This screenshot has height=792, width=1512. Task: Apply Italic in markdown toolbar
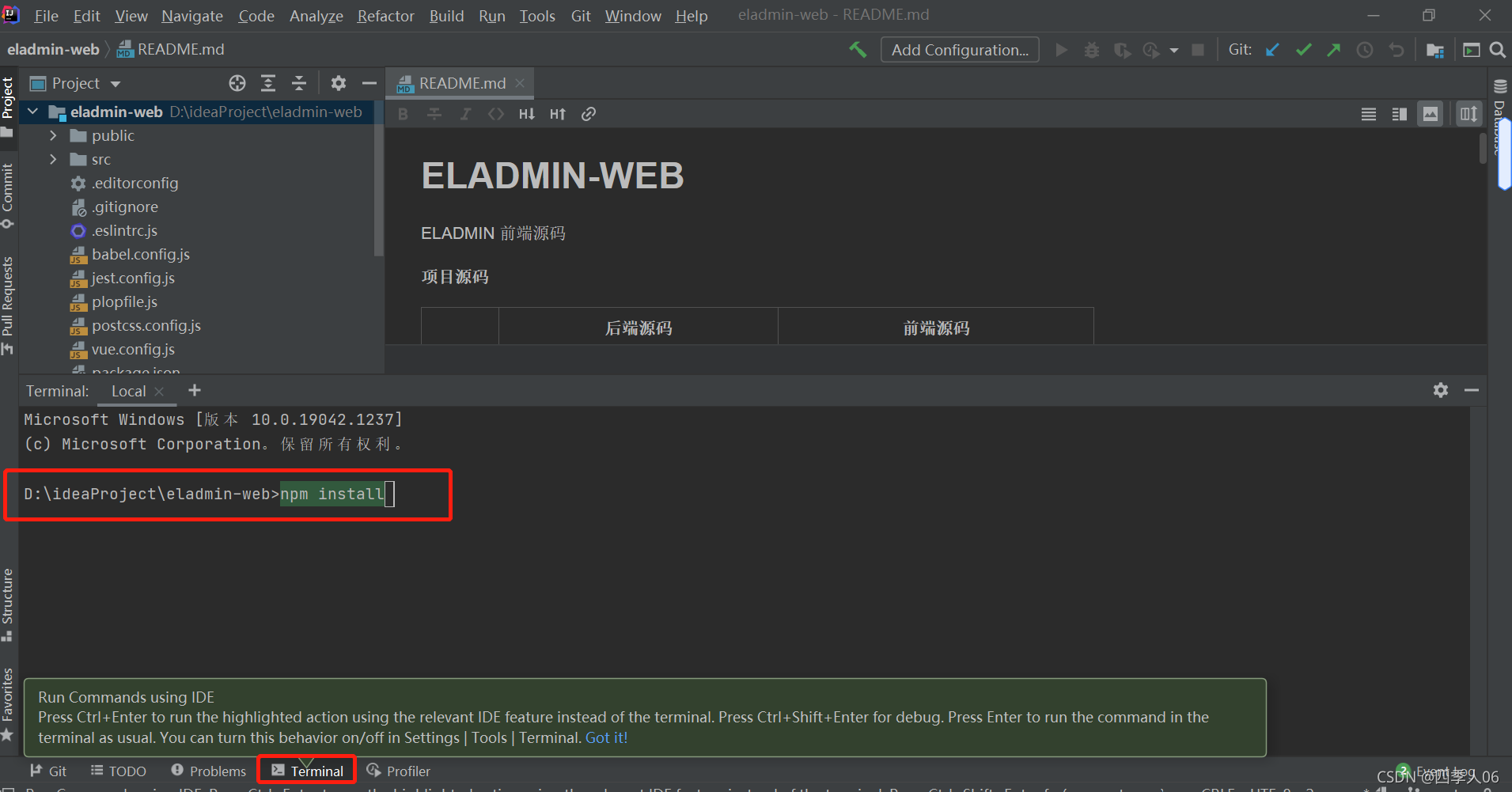465,114
